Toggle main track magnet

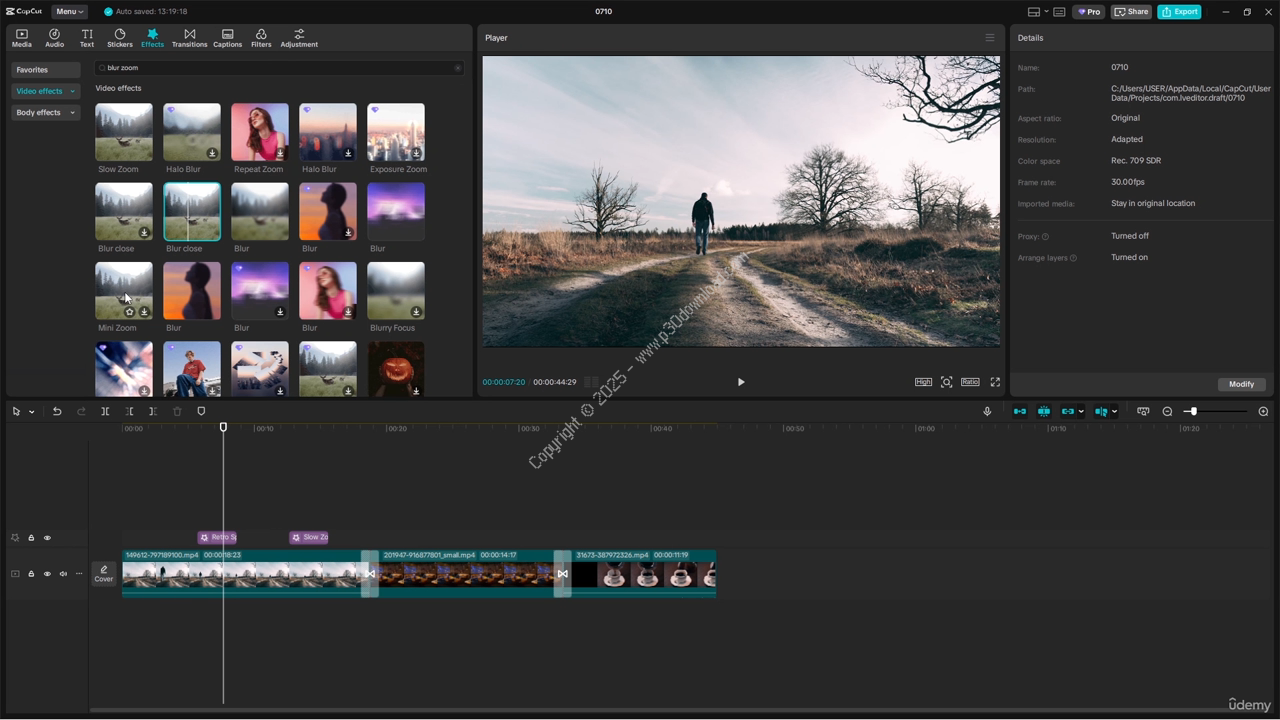click(1020, 412)
